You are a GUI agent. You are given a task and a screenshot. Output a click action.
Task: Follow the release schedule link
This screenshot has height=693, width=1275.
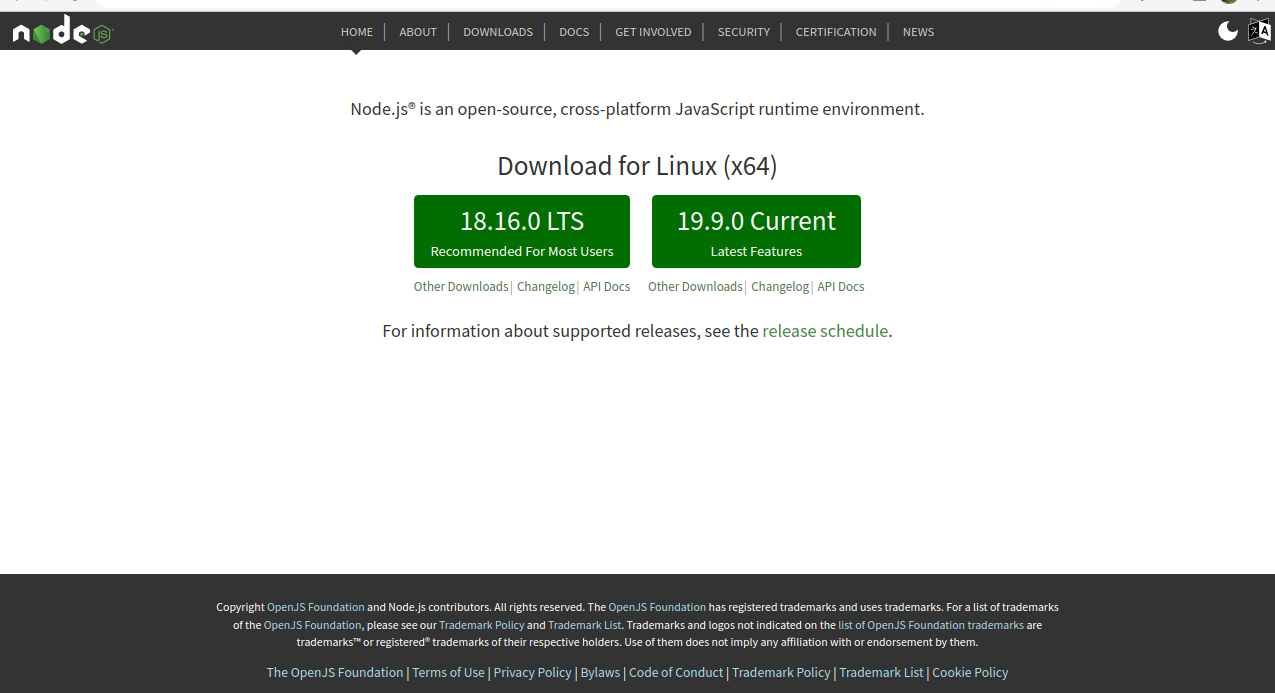click(825, 331)
